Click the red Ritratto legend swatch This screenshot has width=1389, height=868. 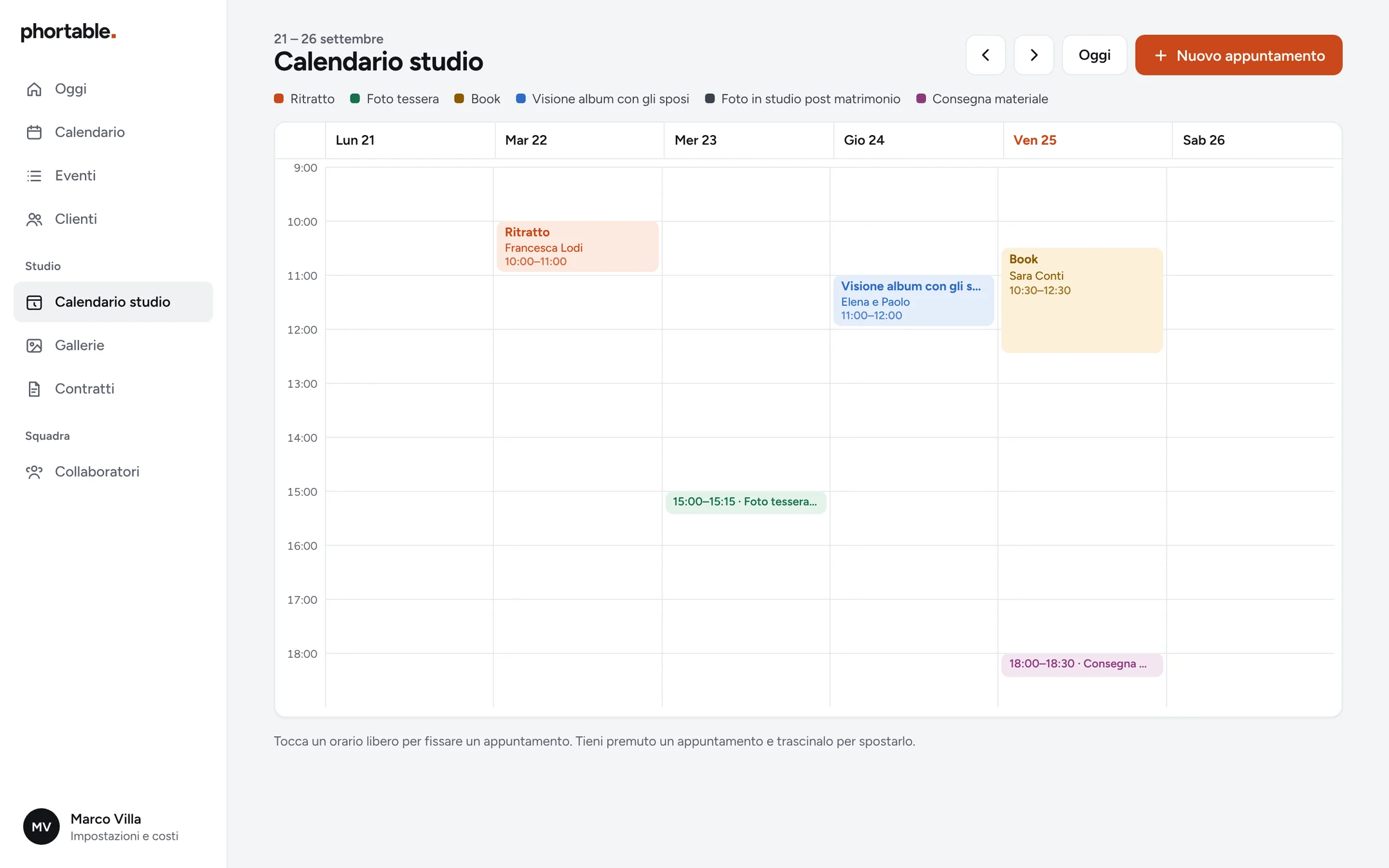tap(279, 98)
